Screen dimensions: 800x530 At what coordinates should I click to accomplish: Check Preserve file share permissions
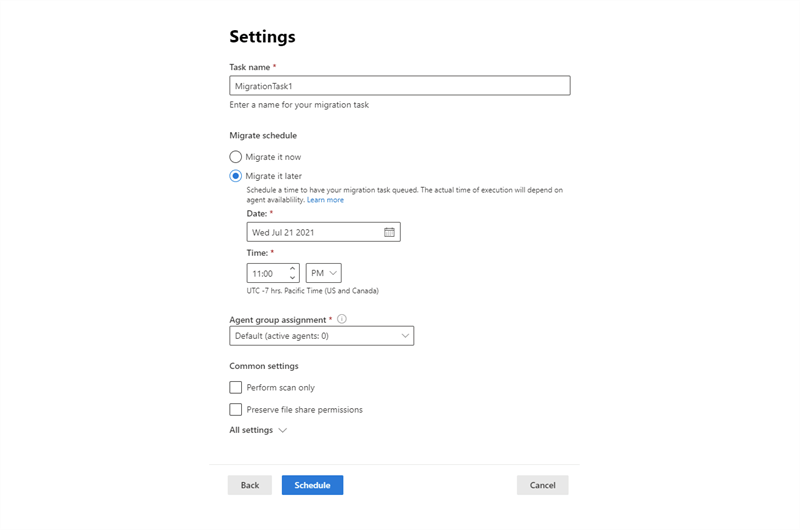236,409
